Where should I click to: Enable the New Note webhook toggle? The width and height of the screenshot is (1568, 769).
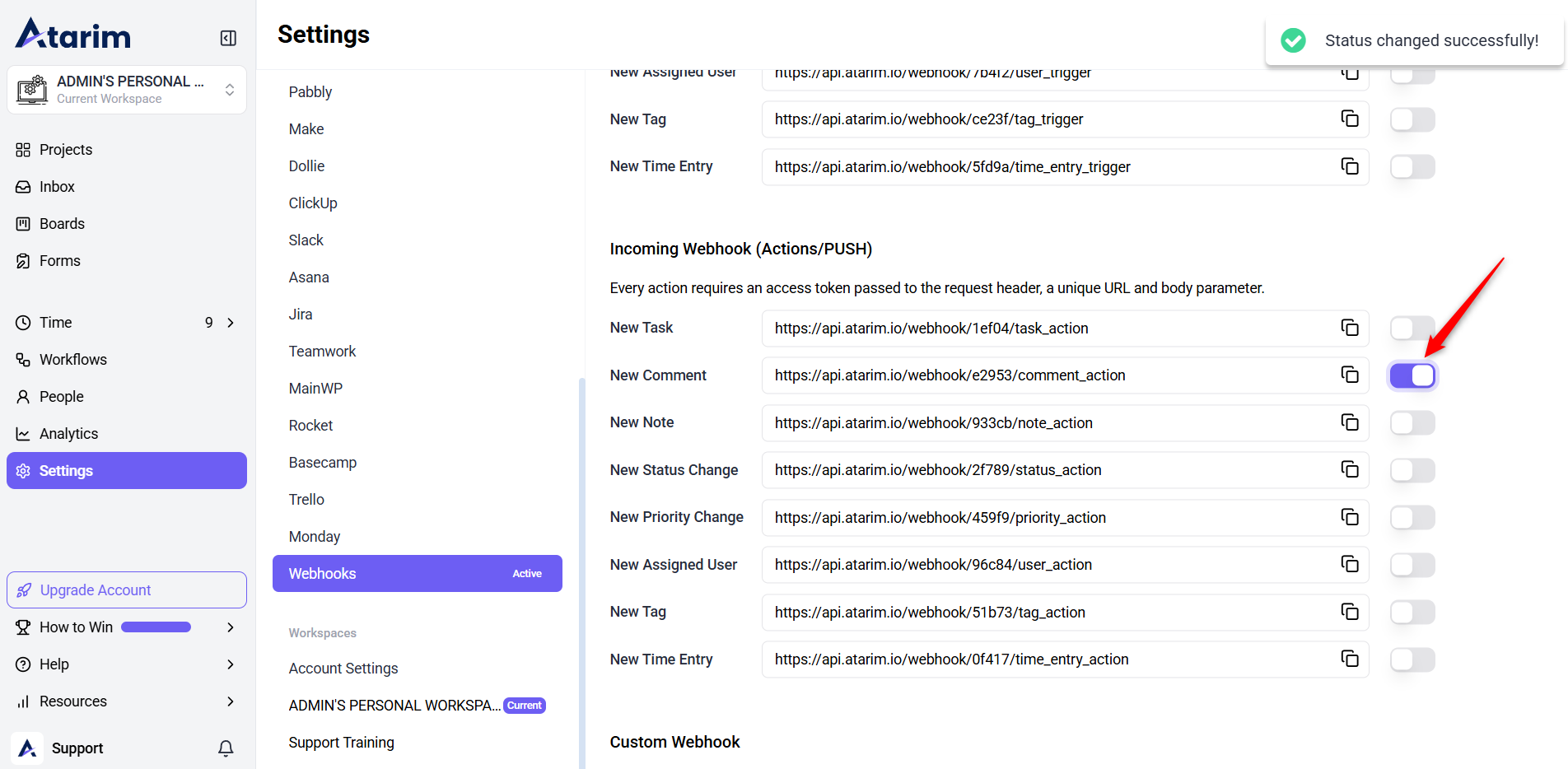(x=1412, y=423)
